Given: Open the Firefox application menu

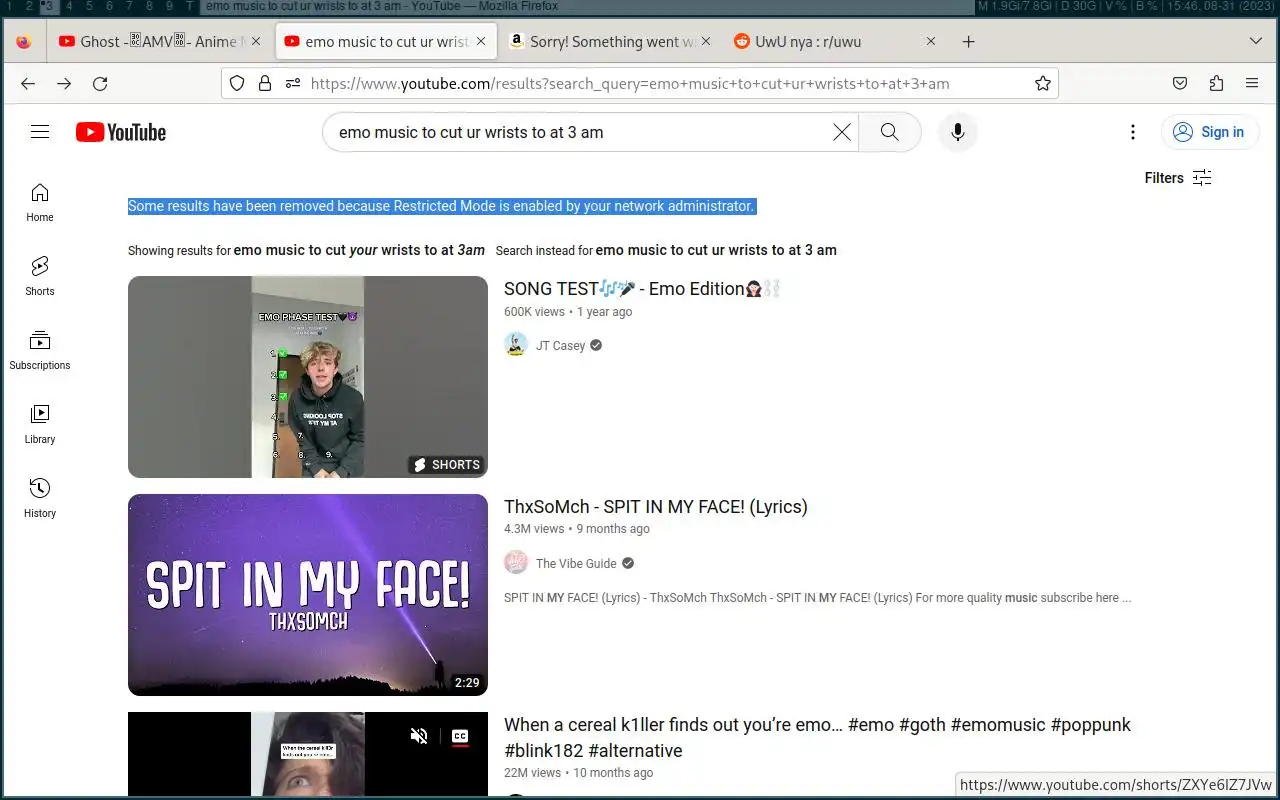Looking at the screenshot, I should (x=1252, y=84).
